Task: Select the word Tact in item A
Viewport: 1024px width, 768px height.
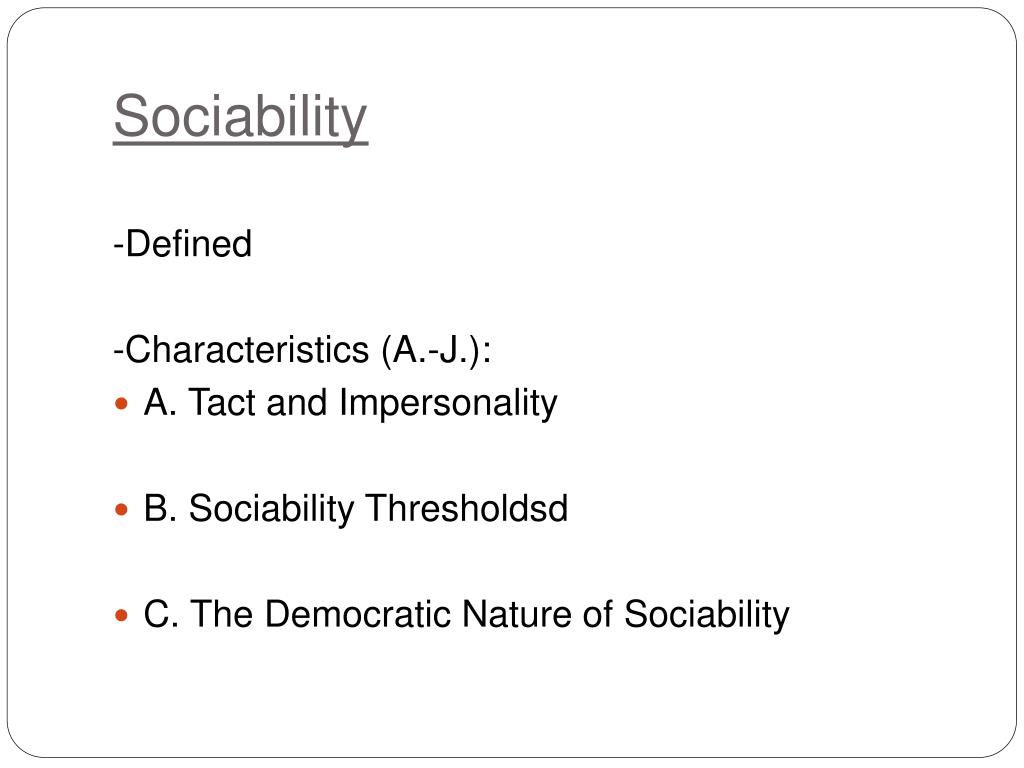Action: 222,402
